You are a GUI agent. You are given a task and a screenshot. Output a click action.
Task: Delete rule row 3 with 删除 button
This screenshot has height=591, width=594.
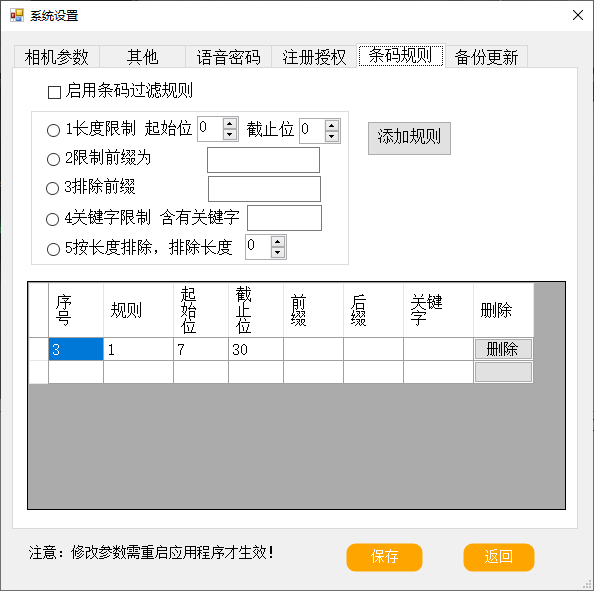coord(503,349)
